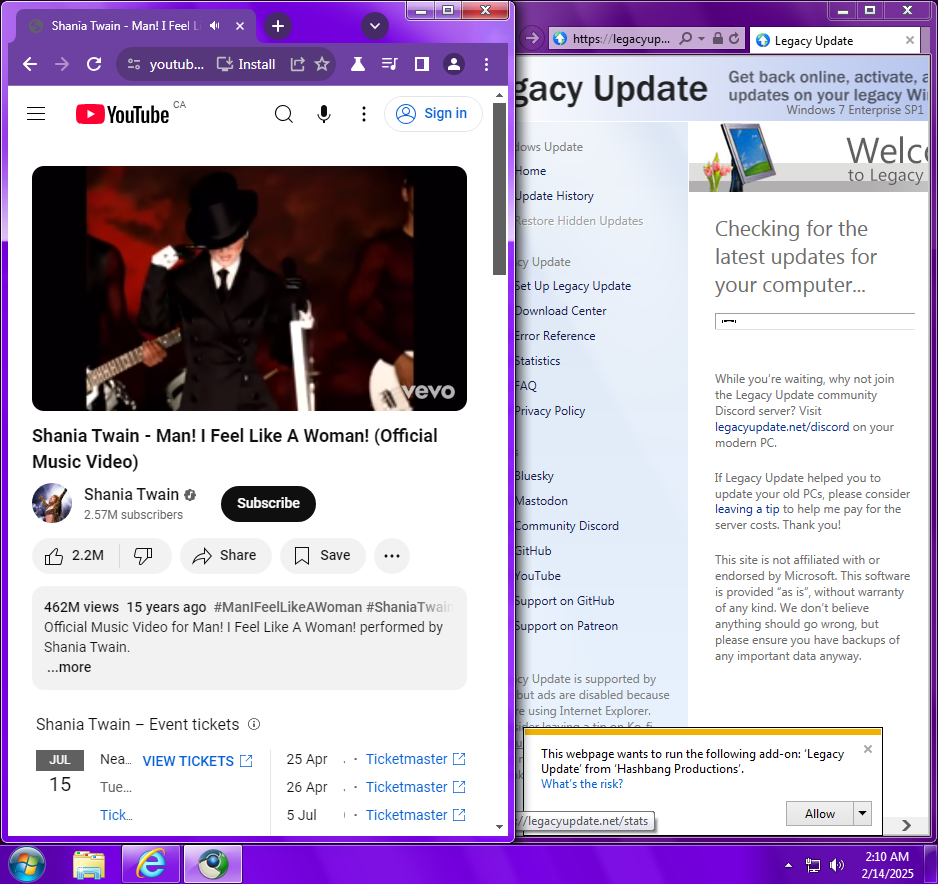Expand the Chrome tab search chevron

tap(375, 26)
